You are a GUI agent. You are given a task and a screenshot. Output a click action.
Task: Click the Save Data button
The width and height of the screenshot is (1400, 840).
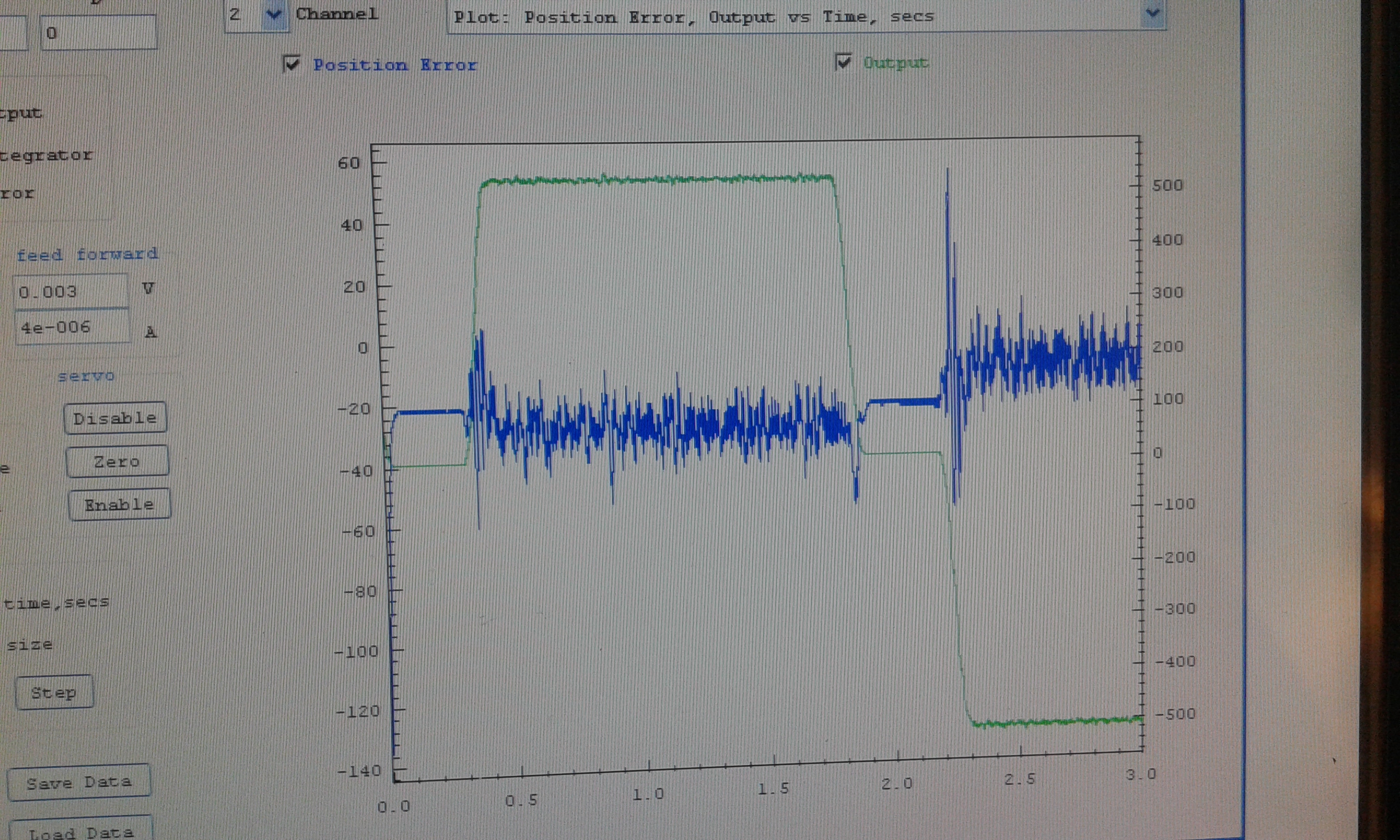[79, 782]
